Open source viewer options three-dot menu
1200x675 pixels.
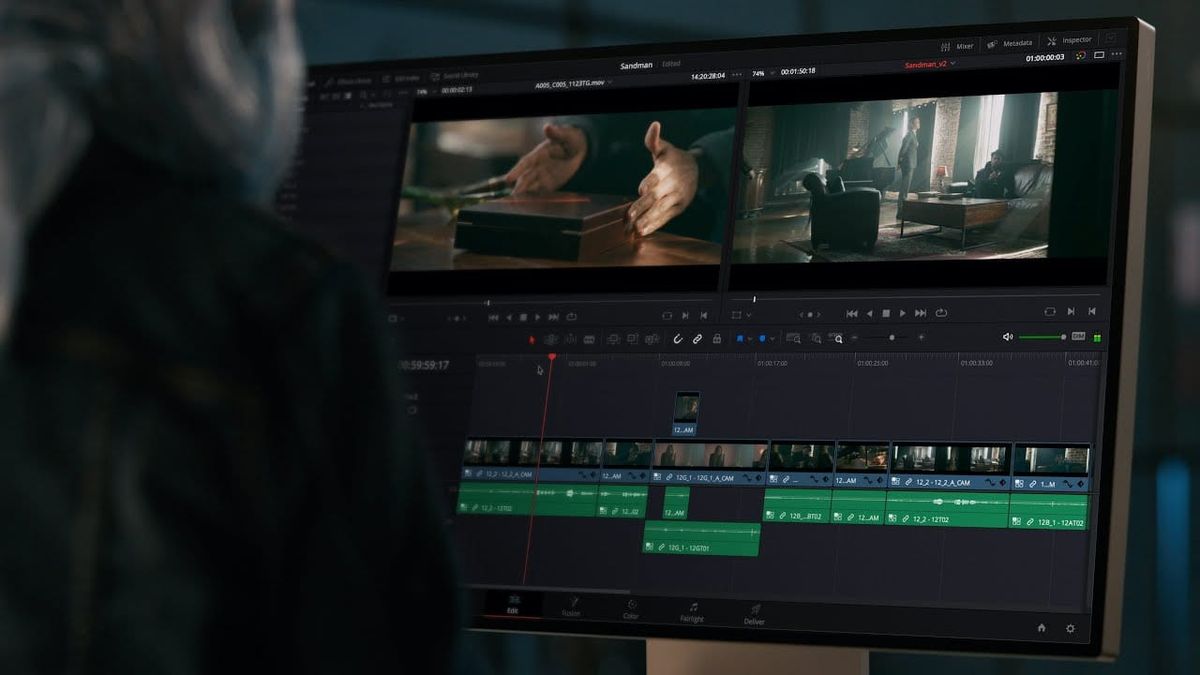coord(737,74)
